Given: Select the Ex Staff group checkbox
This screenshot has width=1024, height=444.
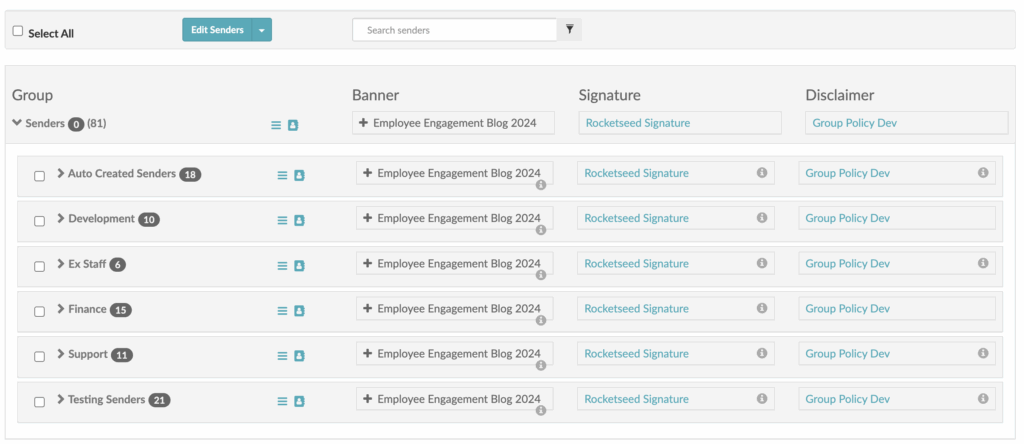Looking at the screenshot, I should 40,266.
